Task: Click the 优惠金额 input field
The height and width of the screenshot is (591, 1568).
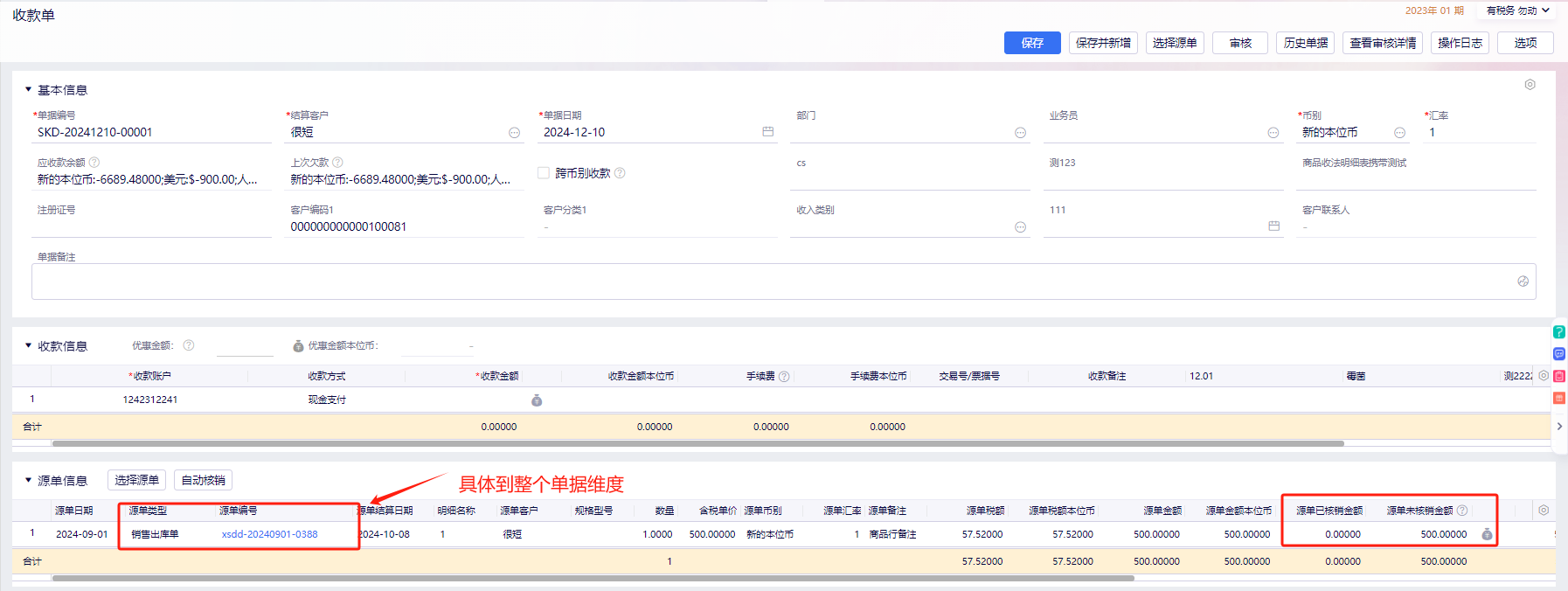Action: click(x=245, y=346)
